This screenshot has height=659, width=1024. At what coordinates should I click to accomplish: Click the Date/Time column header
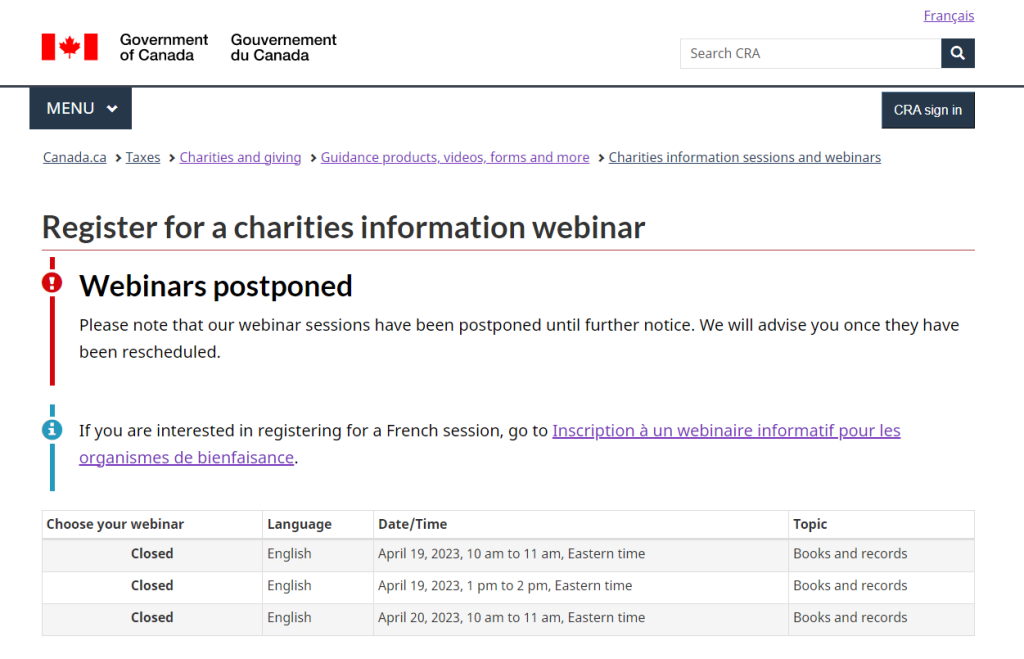412,524
